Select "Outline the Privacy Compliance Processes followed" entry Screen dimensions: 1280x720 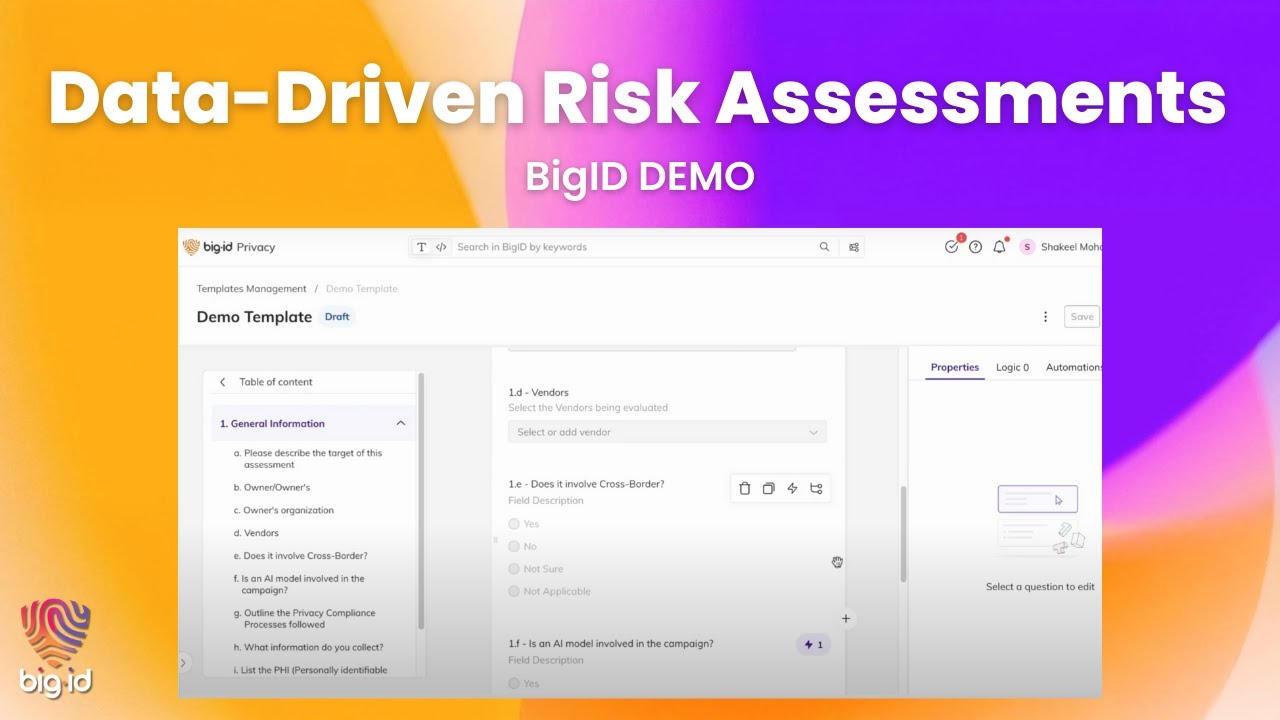pos(304,619)
